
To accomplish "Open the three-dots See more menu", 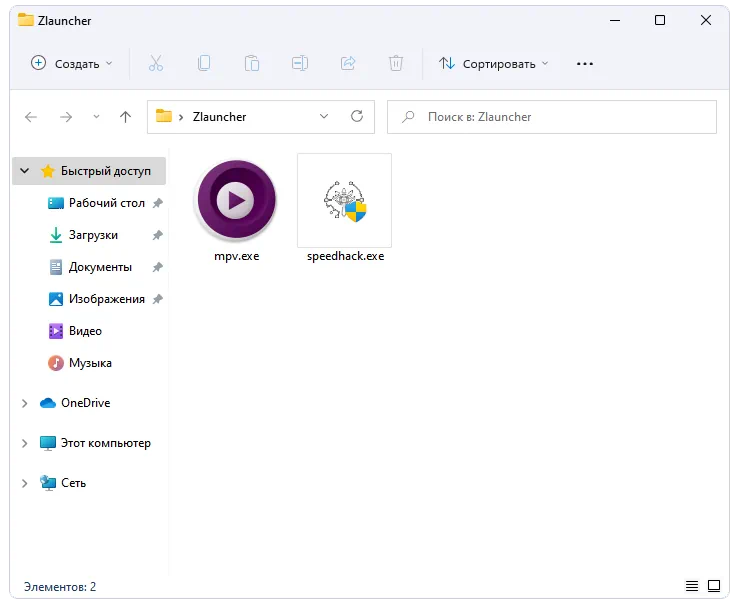I will (585, 64).
